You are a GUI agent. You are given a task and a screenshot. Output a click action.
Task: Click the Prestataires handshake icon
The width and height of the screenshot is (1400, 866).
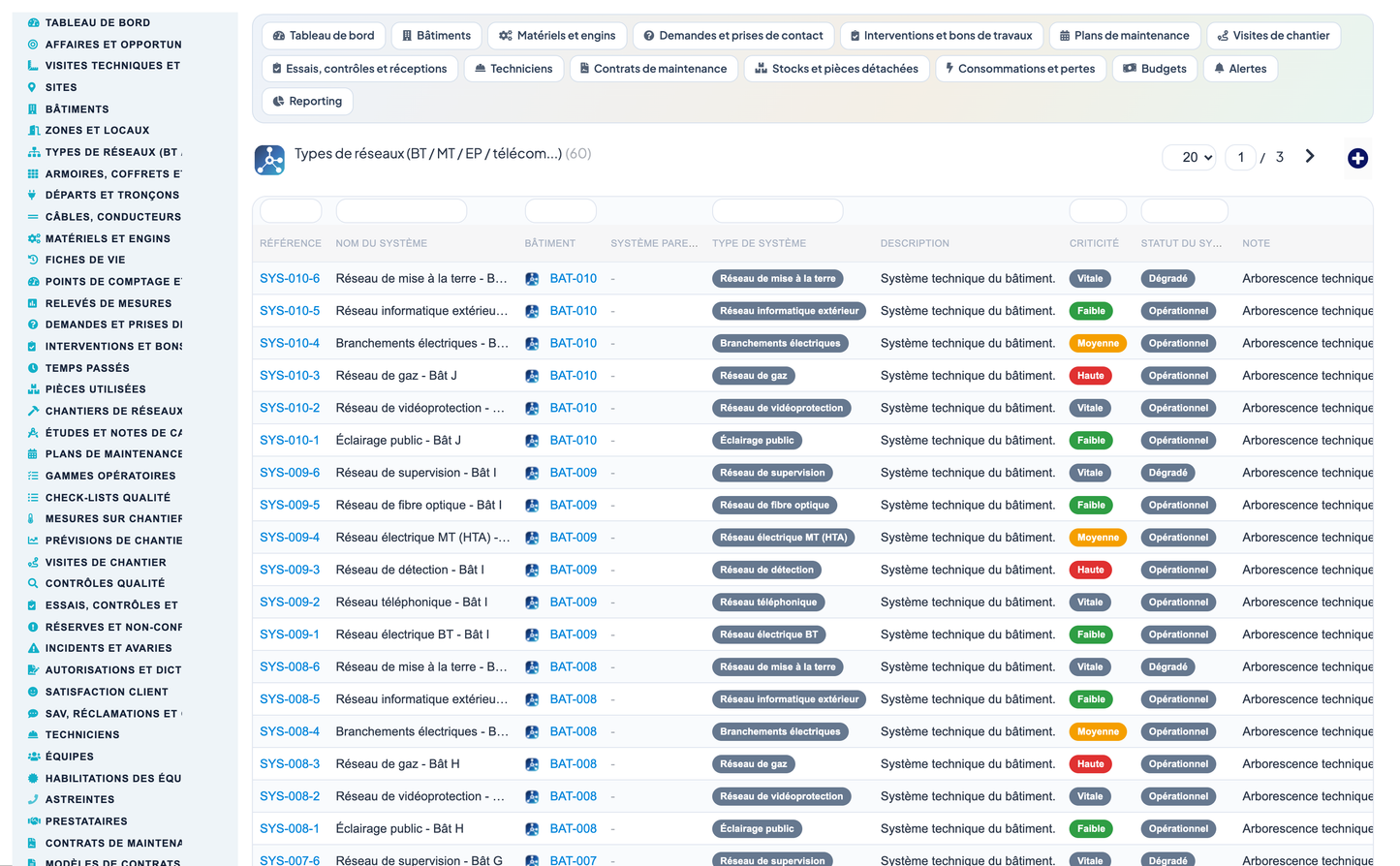click(33, 821)
